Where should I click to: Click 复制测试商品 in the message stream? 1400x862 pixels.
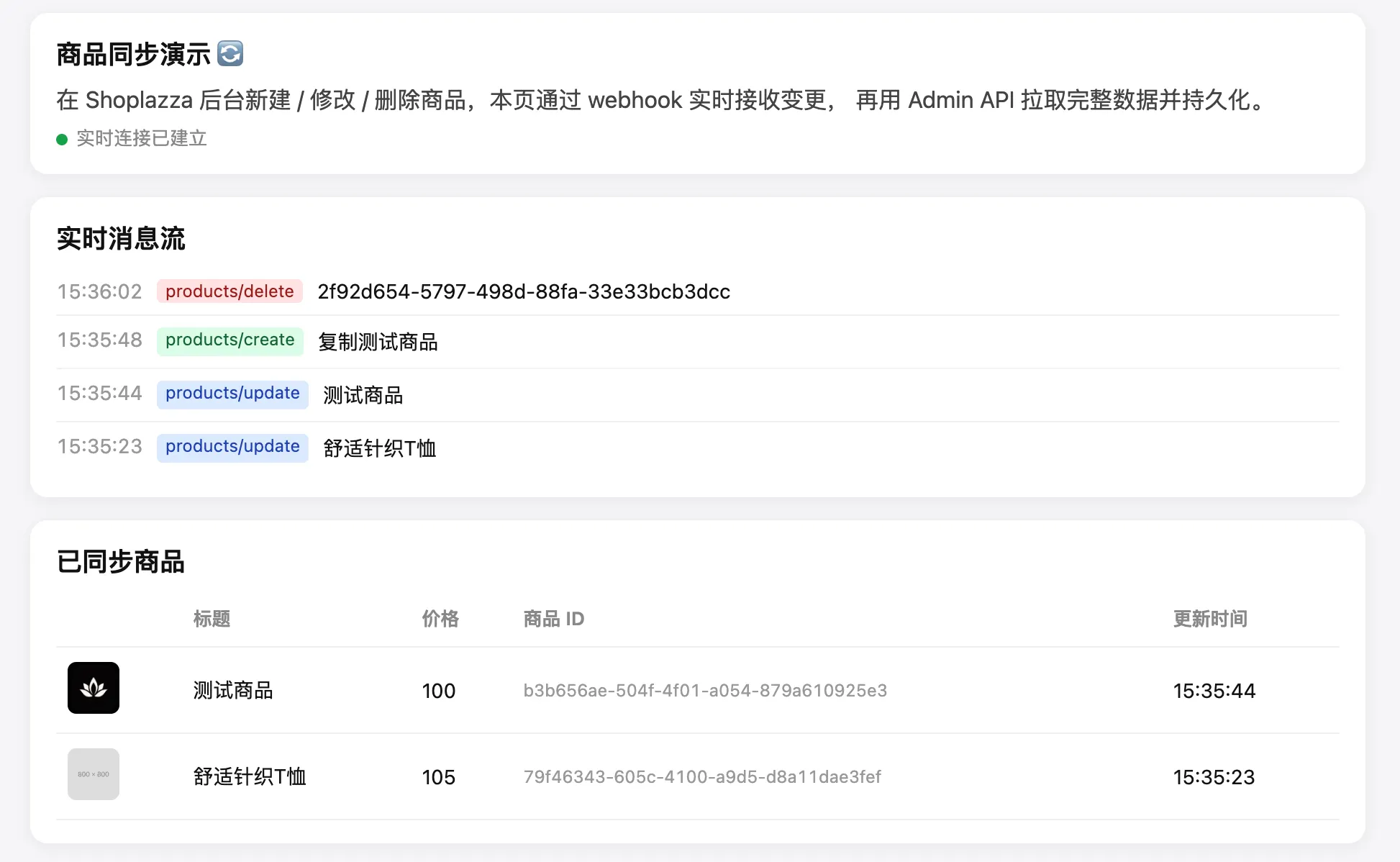(378, 342)
